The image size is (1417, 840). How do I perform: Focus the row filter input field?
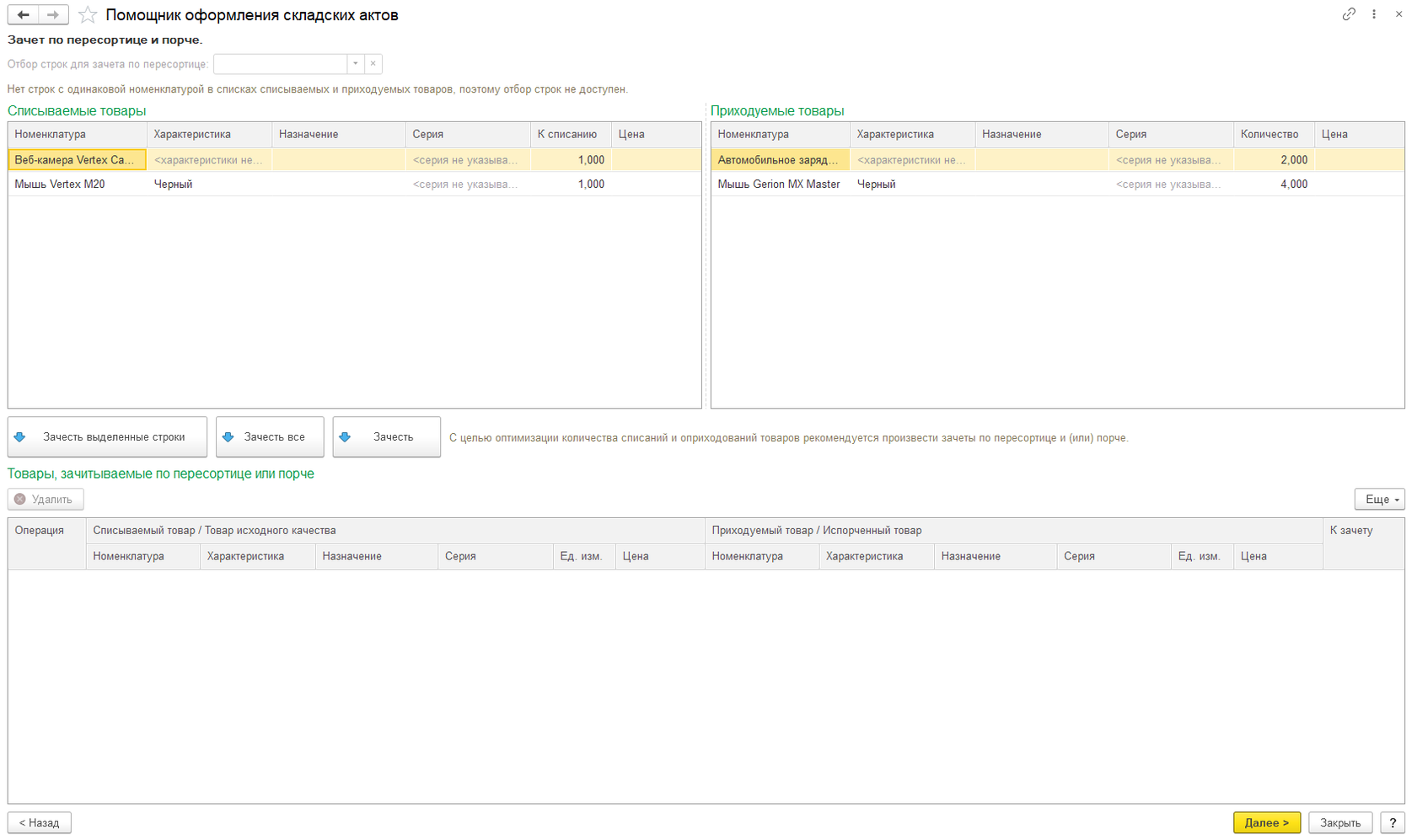tap(281, 64)
